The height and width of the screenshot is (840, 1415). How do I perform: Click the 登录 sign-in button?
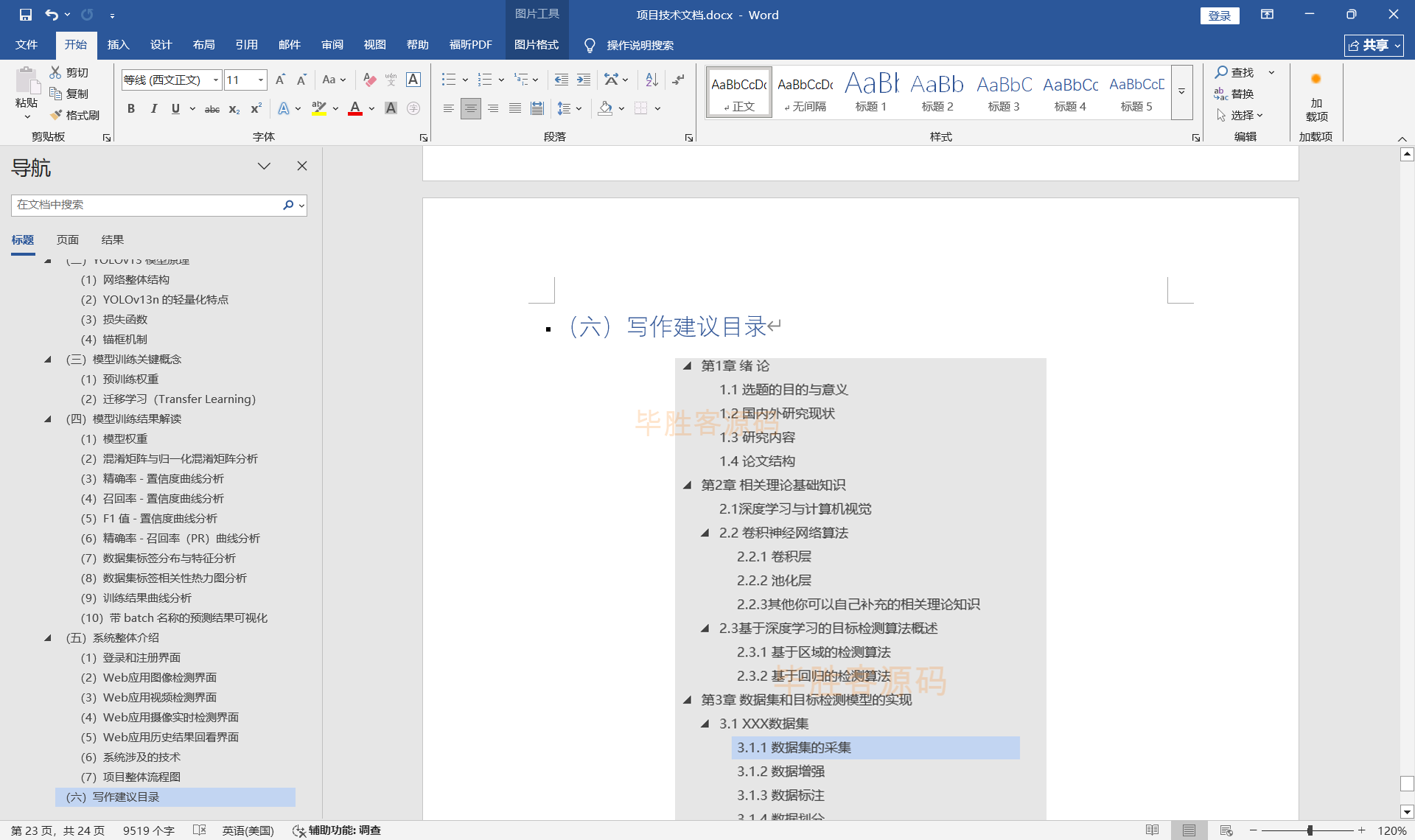(1219, 15)
